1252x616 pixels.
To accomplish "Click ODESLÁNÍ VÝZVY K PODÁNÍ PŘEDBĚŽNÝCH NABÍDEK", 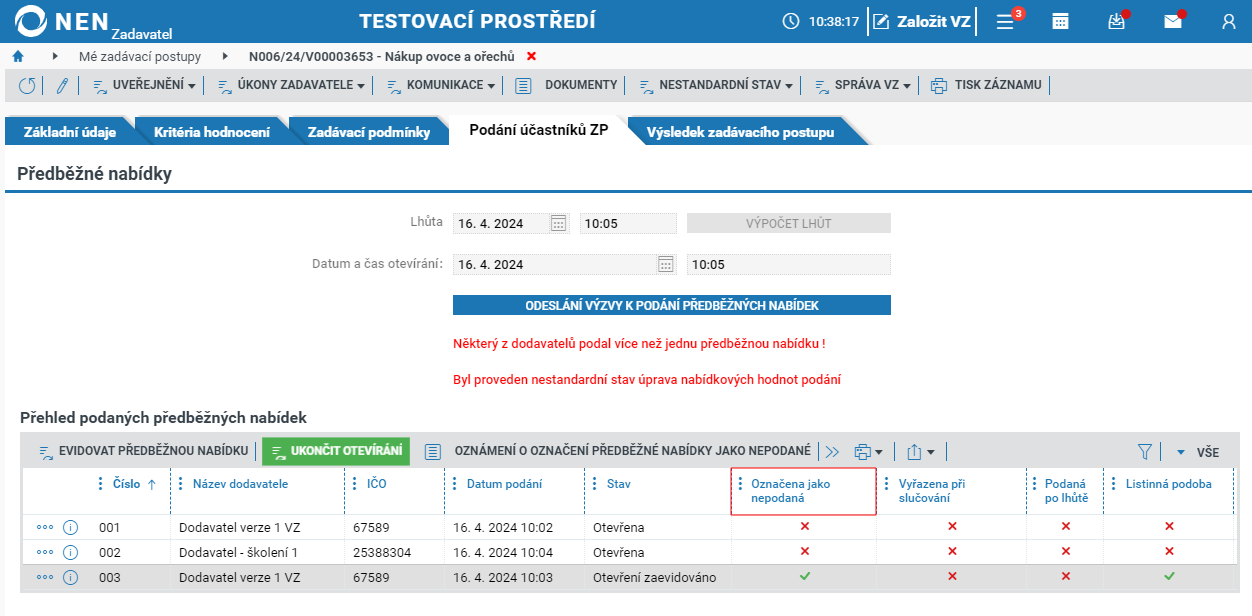I will pos(672,305).
